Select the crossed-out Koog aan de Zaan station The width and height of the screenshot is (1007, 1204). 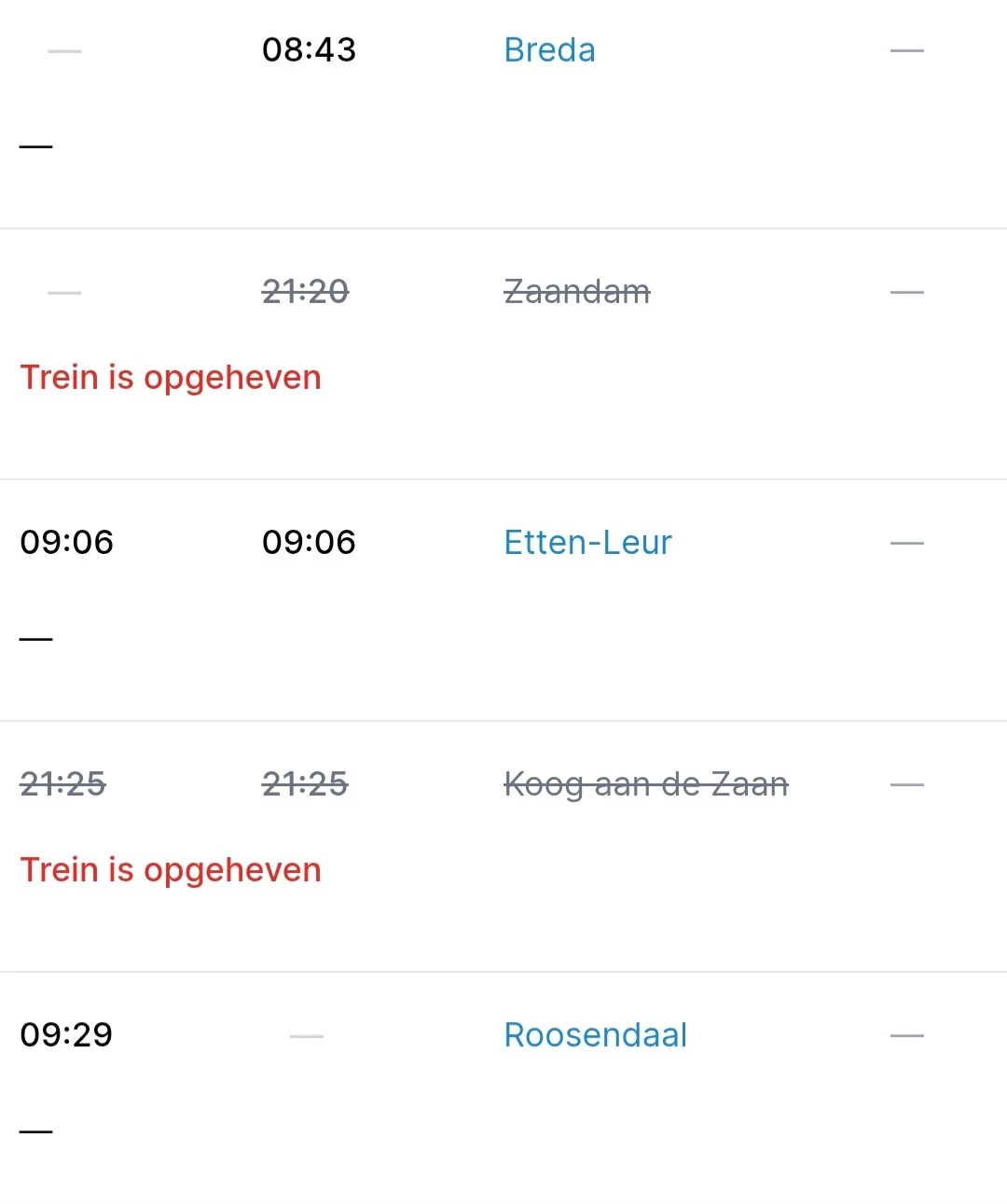[645, 784]
